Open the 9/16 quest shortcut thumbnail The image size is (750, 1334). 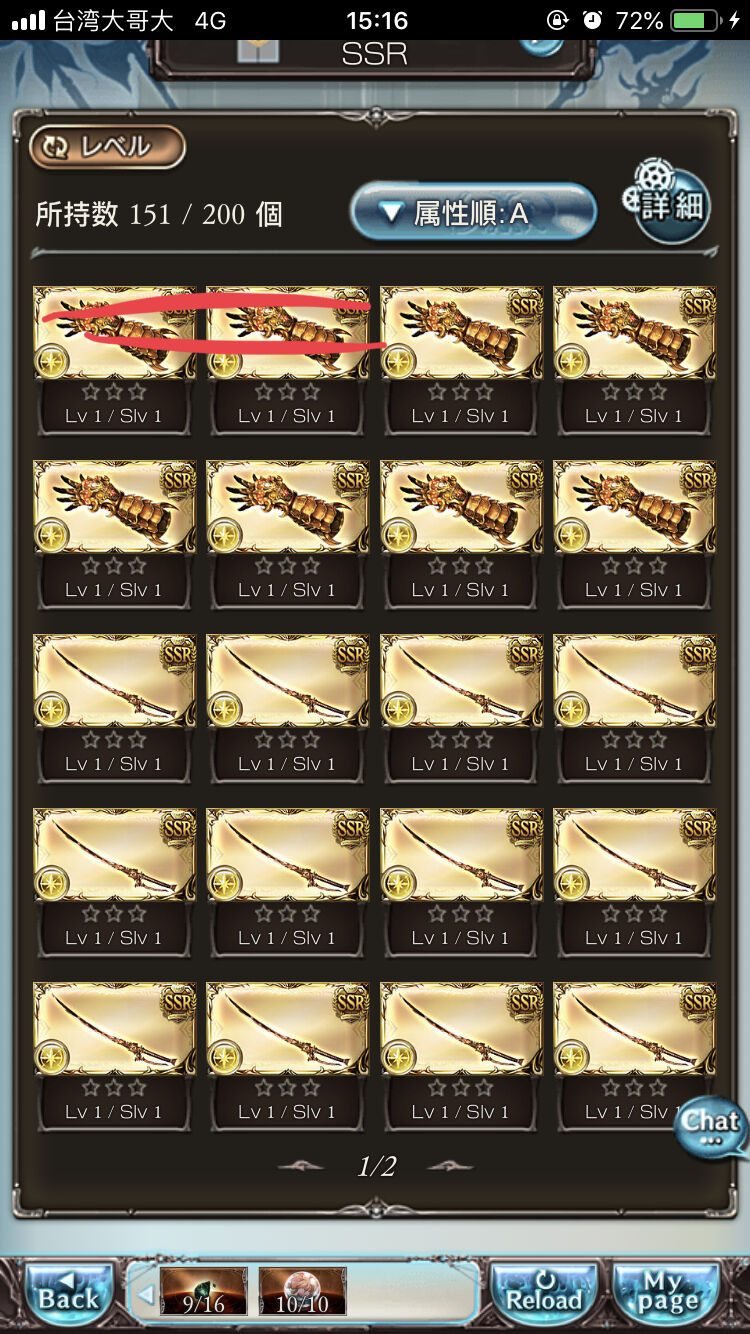click(203, 1291)
